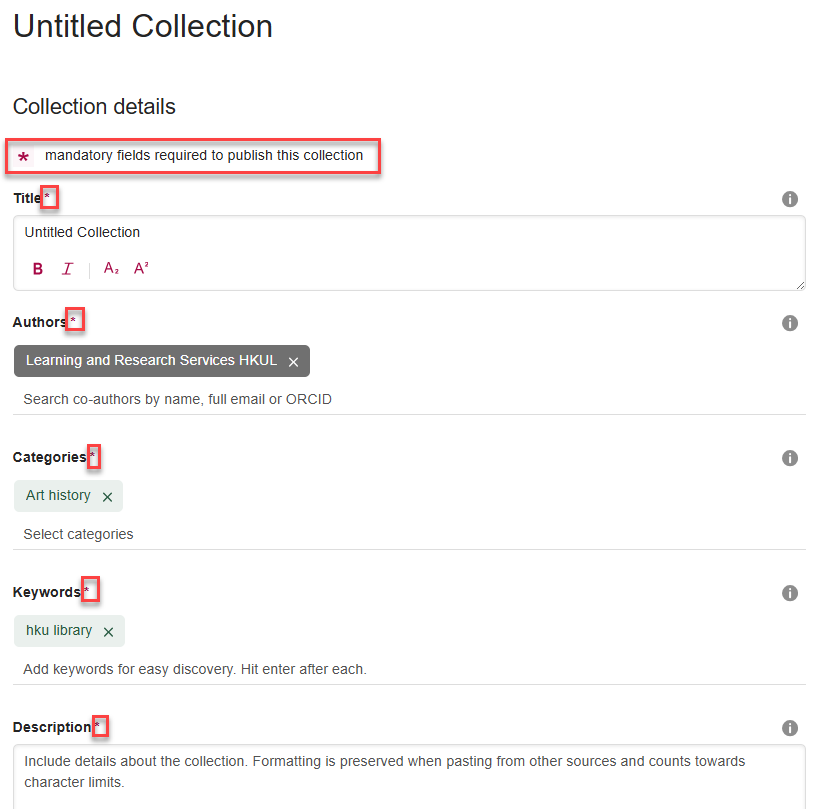Select the Art history category chip

click(58, 496)
